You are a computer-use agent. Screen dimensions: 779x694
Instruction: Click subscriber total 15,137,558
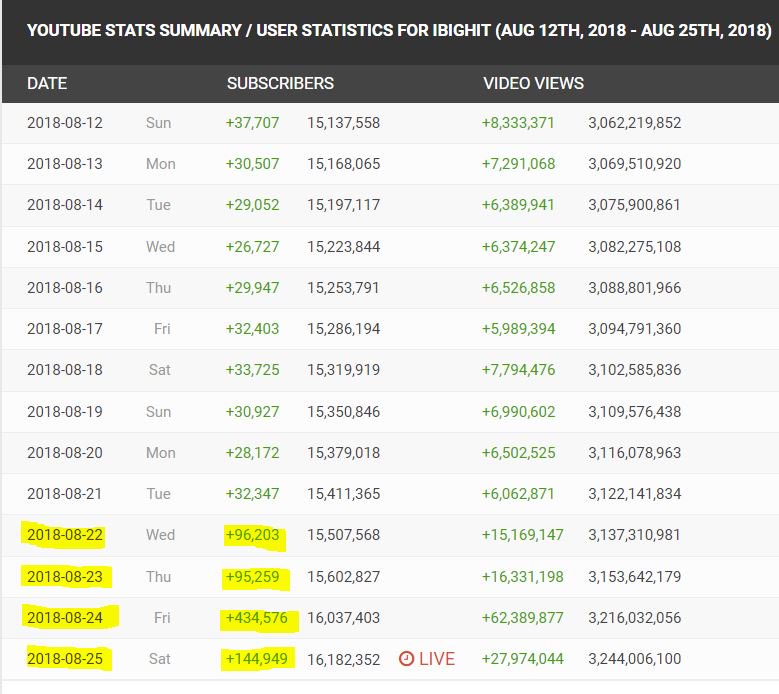(x=343, y=123)
